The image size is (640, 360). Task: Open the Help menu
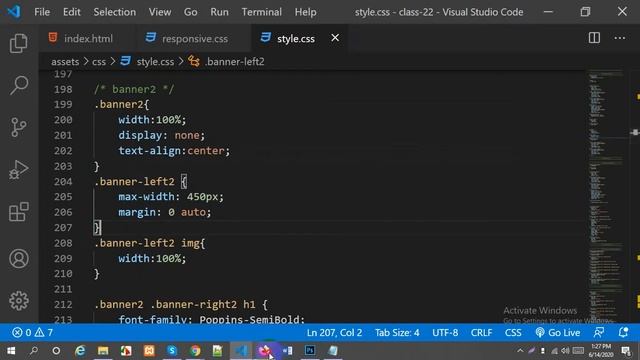tap(305, 12)
